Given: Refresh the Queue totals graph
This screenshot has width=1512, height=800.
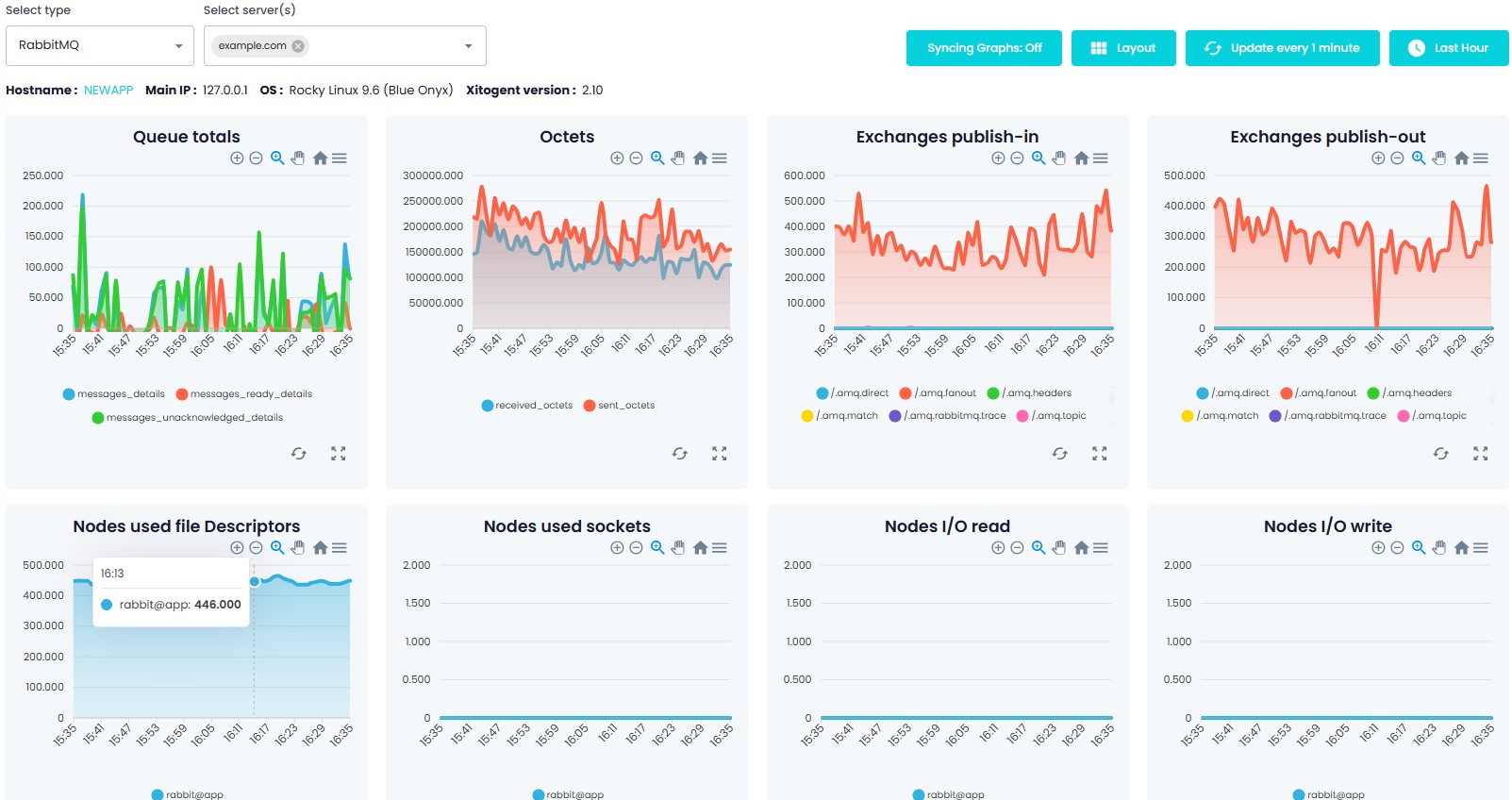Looking at the screenshot, I should 299,454.
